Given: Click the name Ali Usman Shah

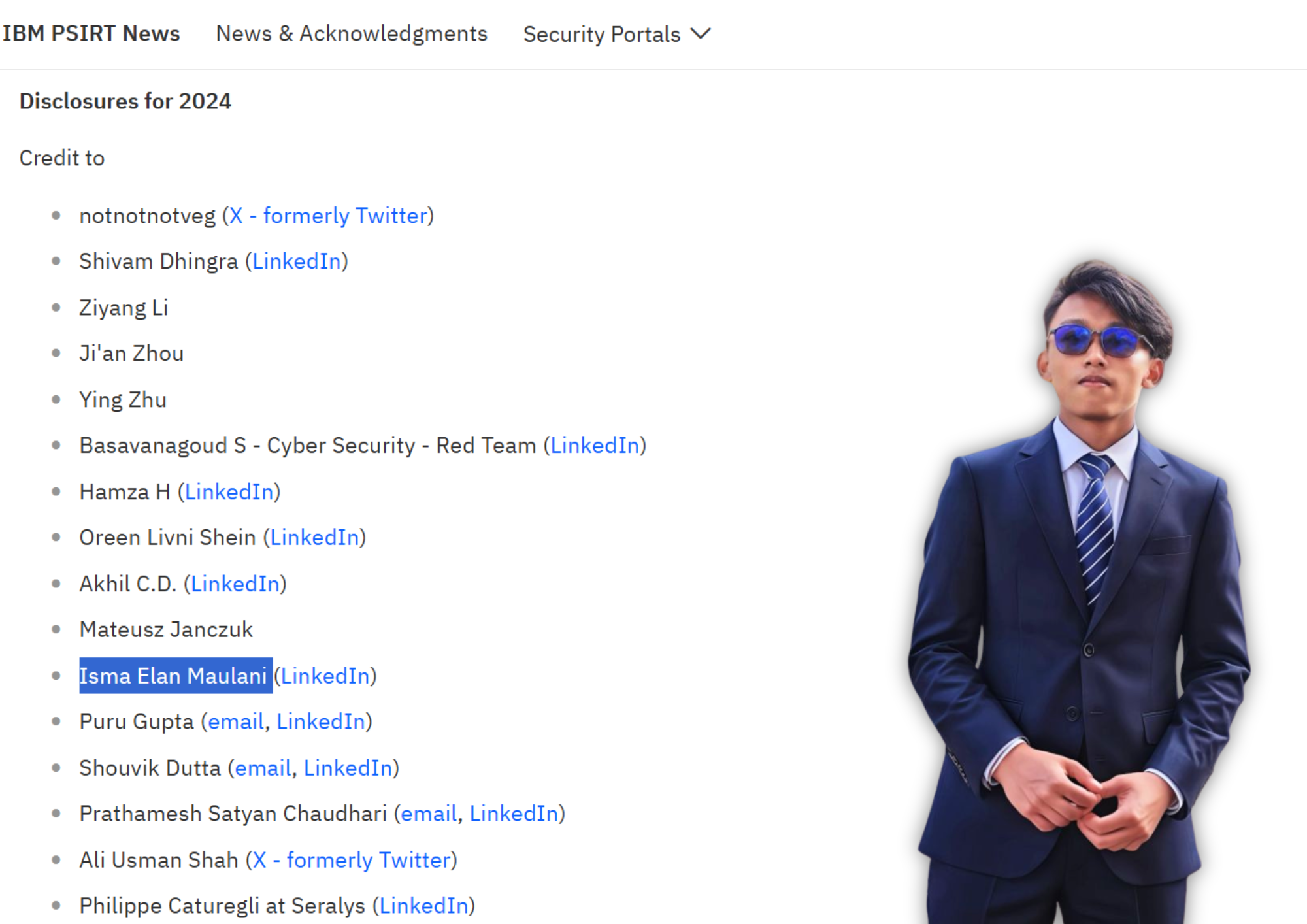Looking at the screenshot, I should click(159, 861).
